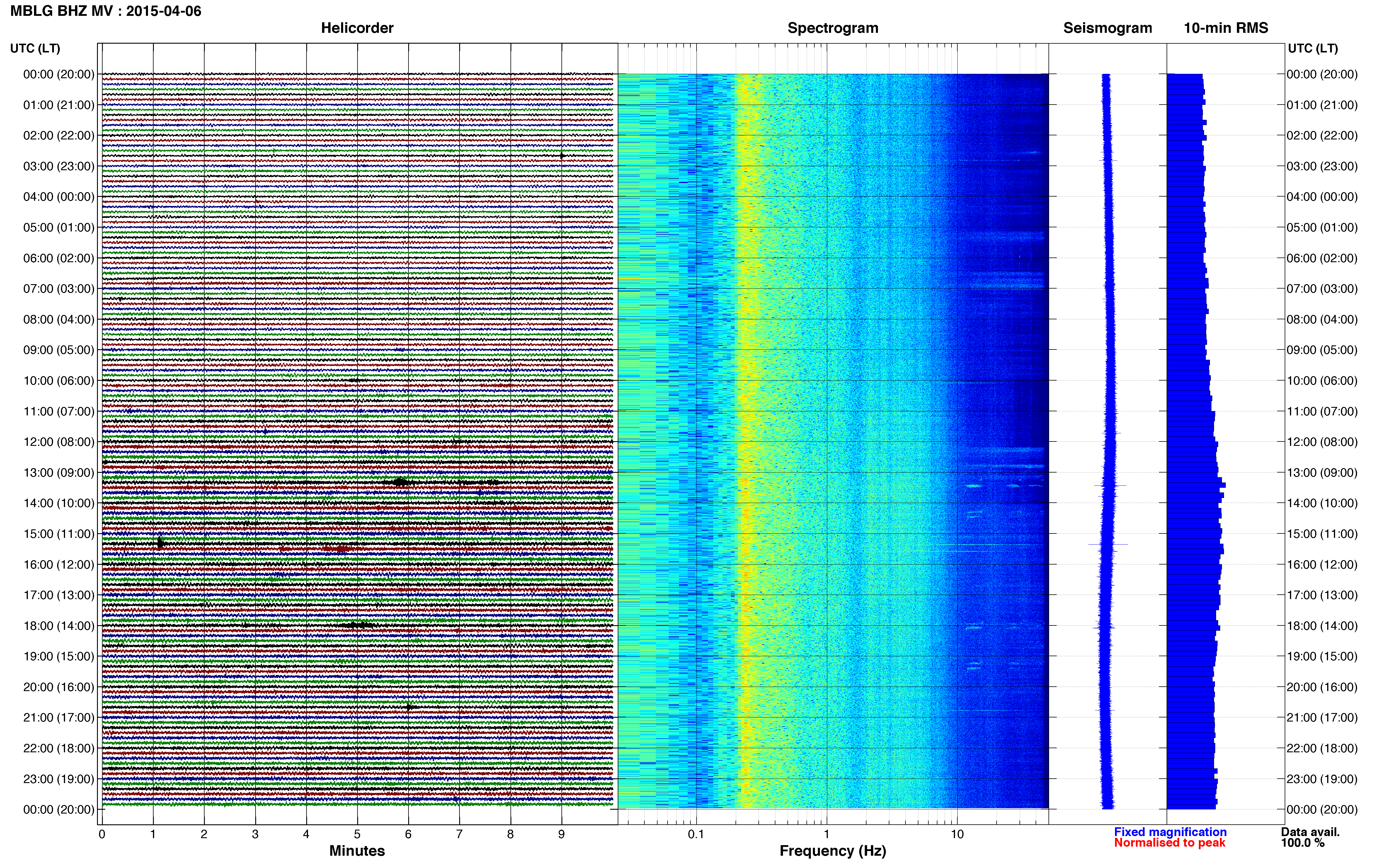
Task: Click minute tick label '0' on helicorder axis
Action: [x=102, y=834]
